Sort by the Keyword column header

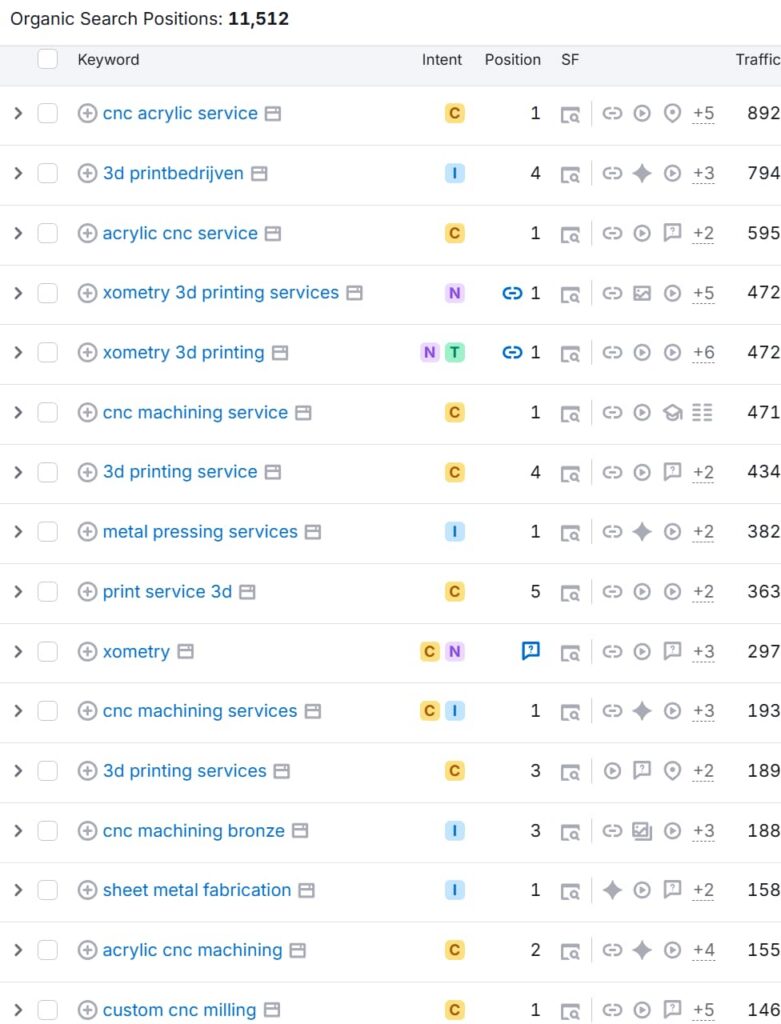[x=108, y=59]
